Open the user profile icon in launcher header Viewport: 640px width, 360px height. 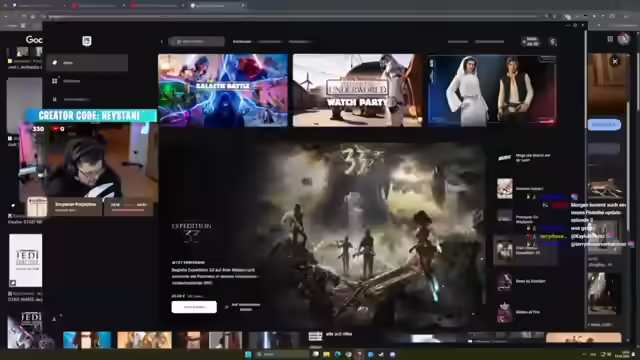pyautogui.click(x=553, y=42)
